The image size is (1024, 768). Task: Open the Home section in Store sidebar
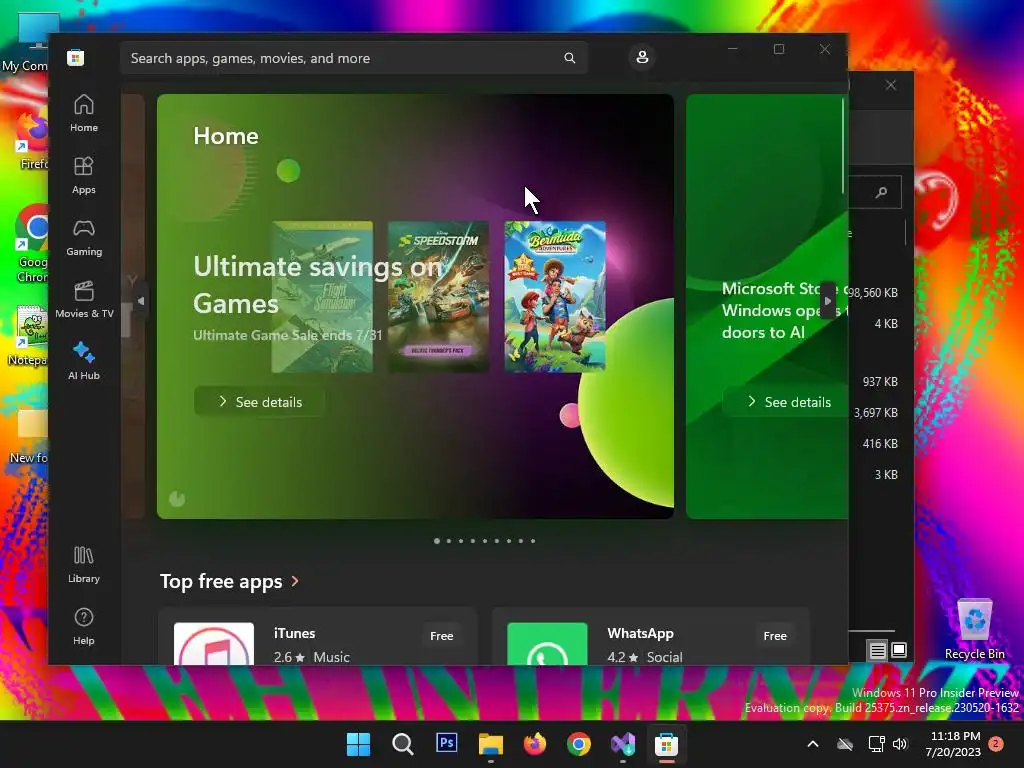coord(84,114)
